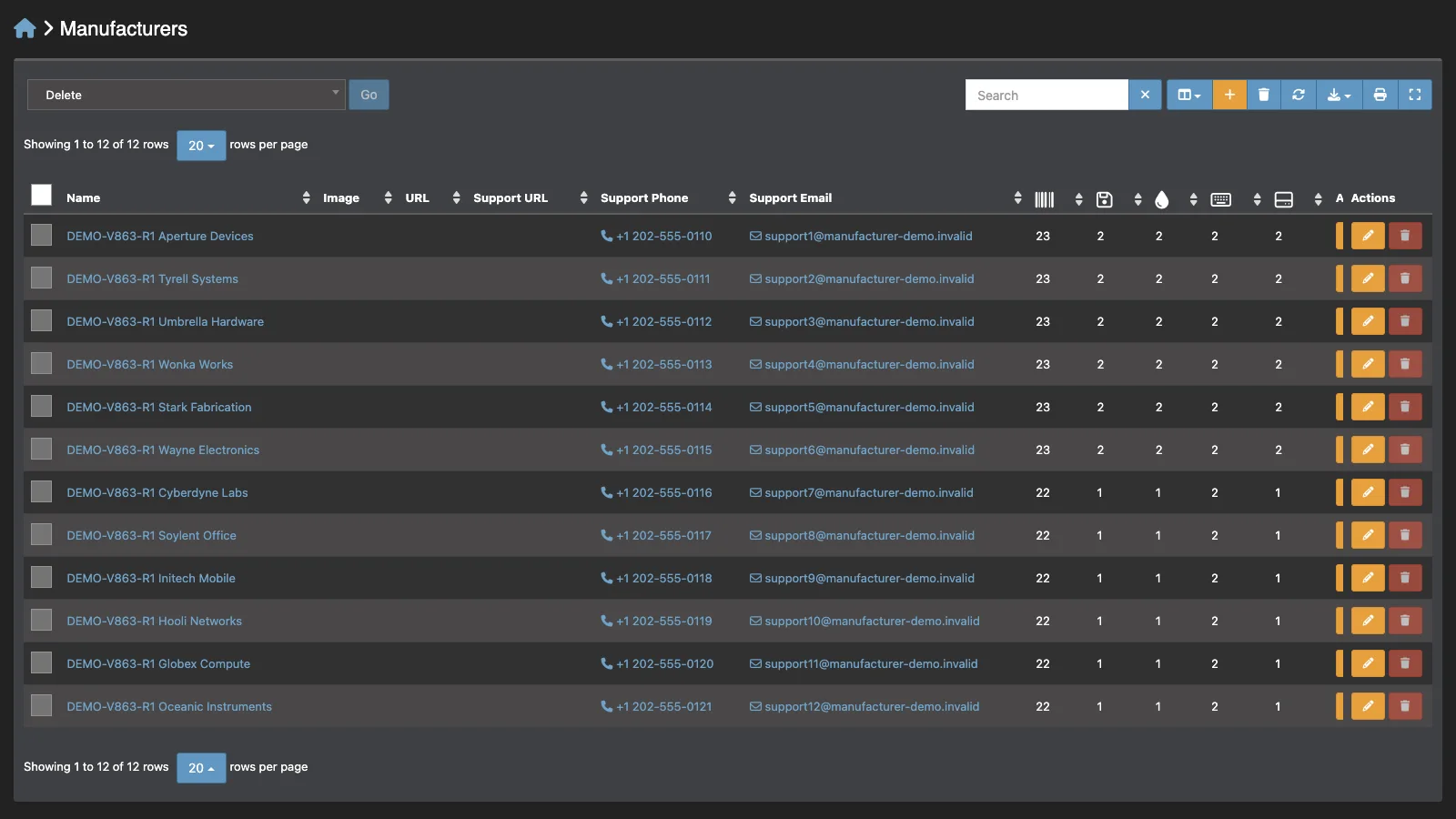Image resolution: width=1456 pixels, height=819 pixels.
Task: Sort table by Support URL column
Action: click(x=511, y=198)
